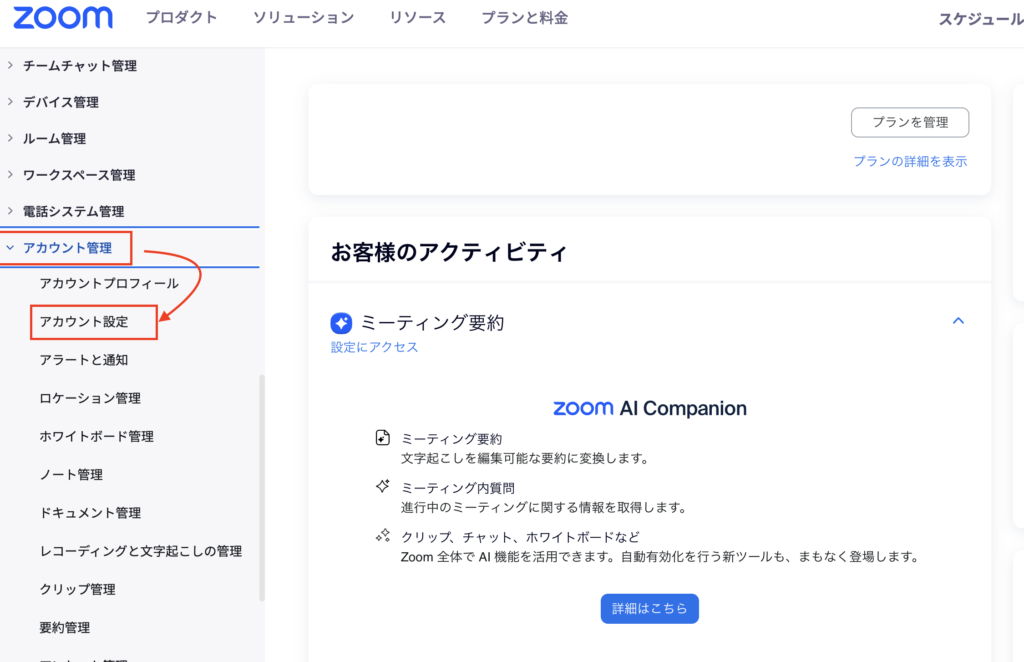The image size is (1024, 662).
Task: Click the sidebar vertical scrollbar
Action: tap(262, 488)
